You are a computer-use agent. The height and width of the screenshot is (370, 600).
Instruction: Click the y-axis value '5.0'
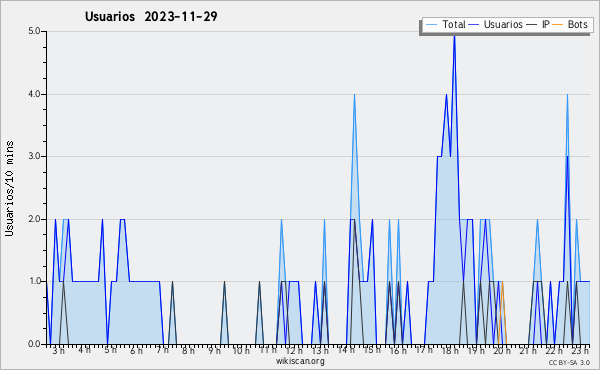[x=34, y=31]
